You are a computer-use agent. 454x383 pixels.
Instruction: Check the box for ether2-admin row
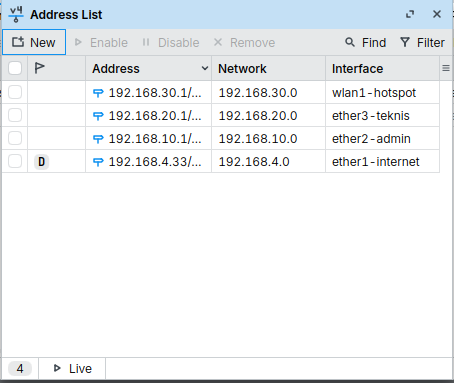click(x=15, y=138)
